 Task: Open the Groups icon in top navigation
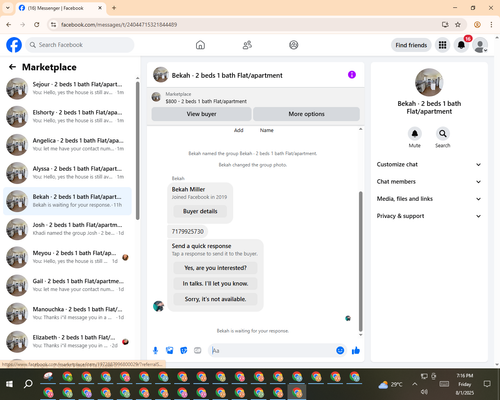[294, 45]
